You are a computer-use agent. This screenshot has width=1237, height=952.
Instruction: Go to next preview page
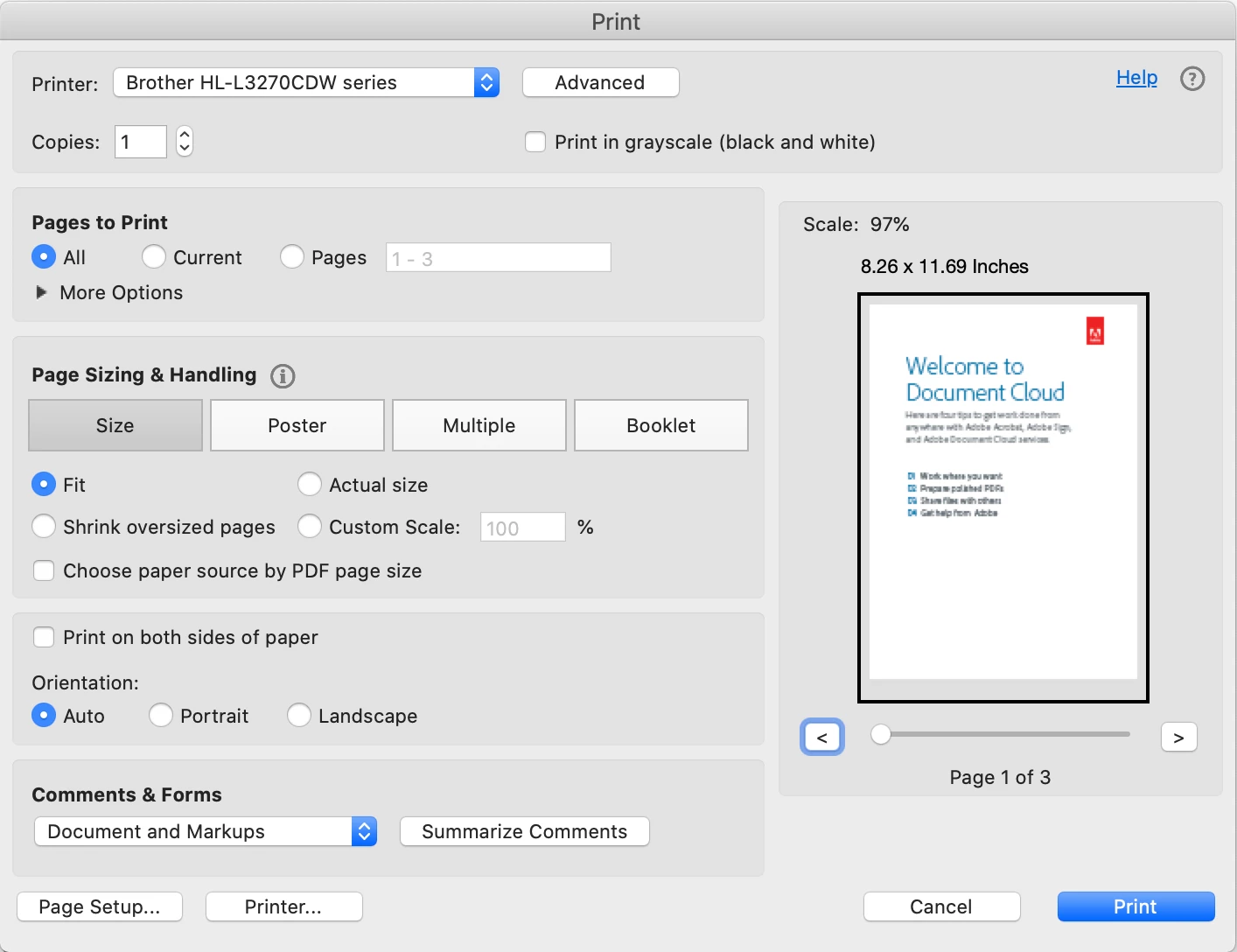click(1178, 738)
